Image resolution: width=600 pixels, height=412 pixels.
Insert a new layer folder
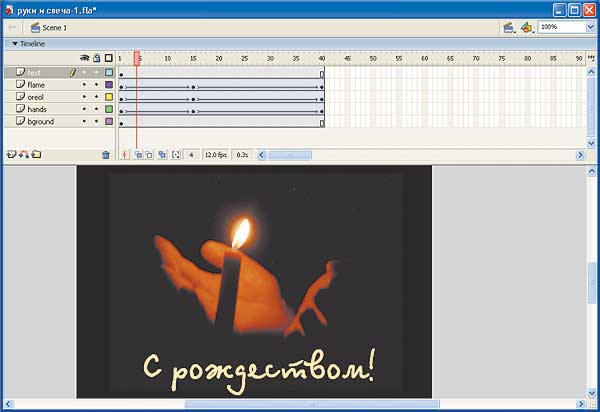pos(36,155)
